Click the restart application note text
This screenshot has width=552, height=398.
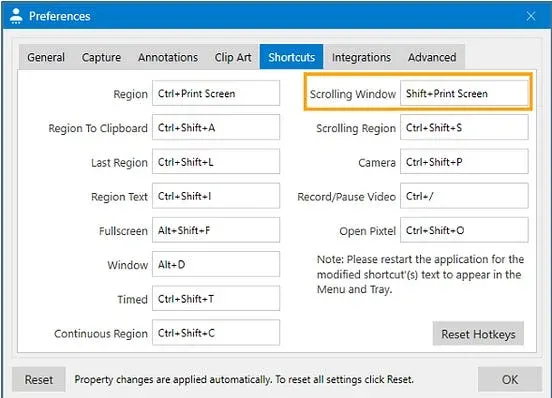tap(420, 274)
